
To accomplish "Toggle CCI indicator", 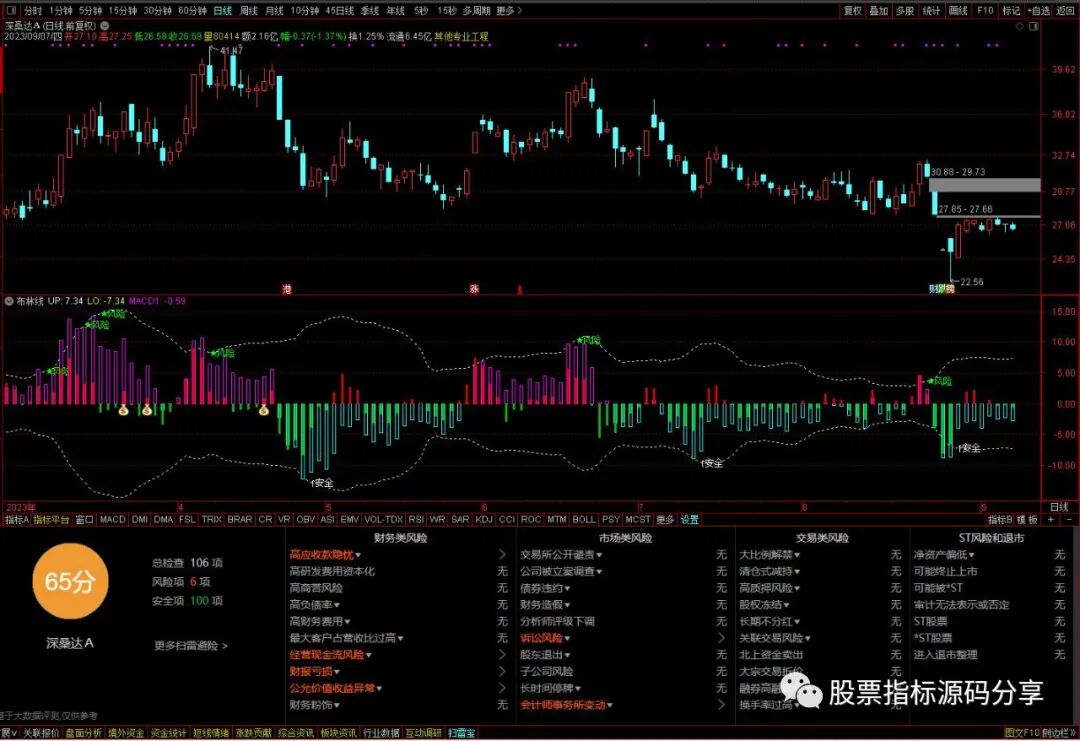I will pos(507,519).
